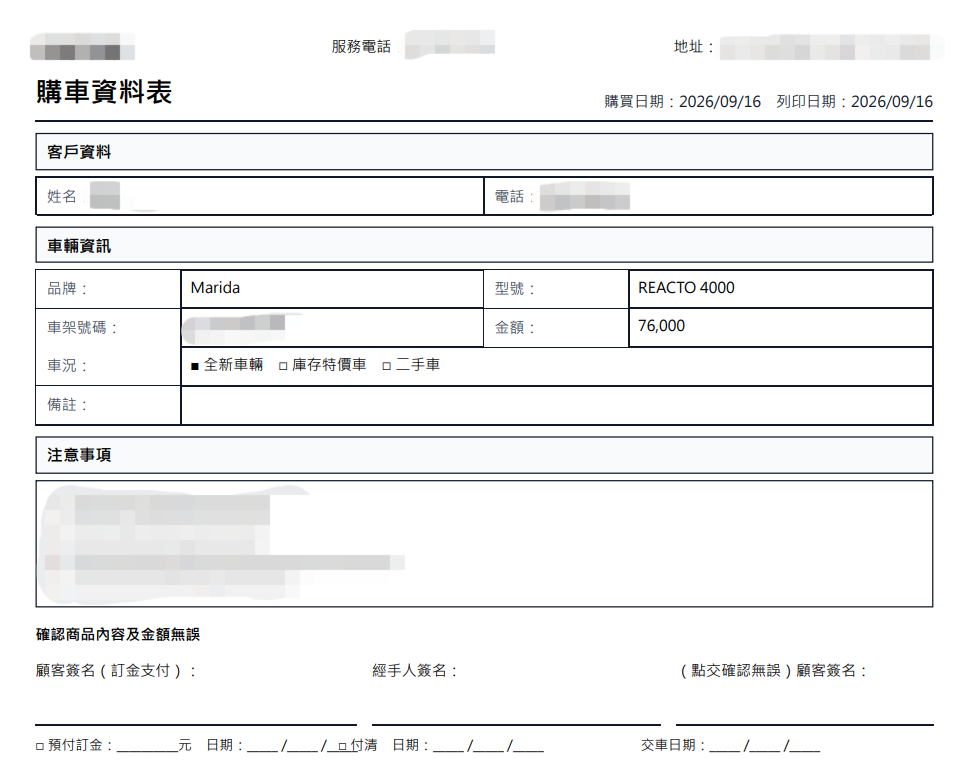Click the 列印日期 2026/09/16 text

click(x=855, y=102)
